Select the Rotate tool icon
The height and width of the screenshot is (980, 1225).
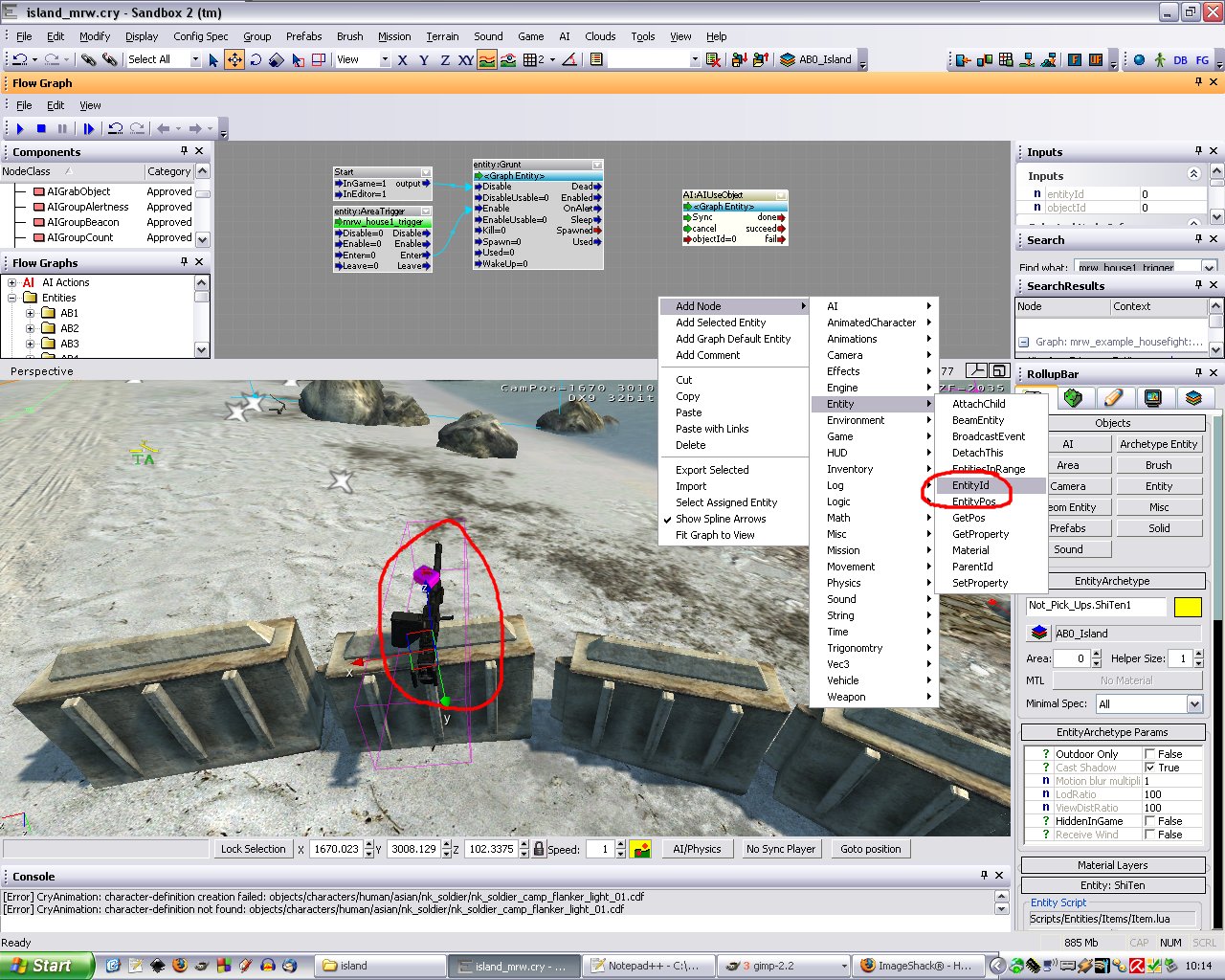pyautogui.click(x=256, y=59)
